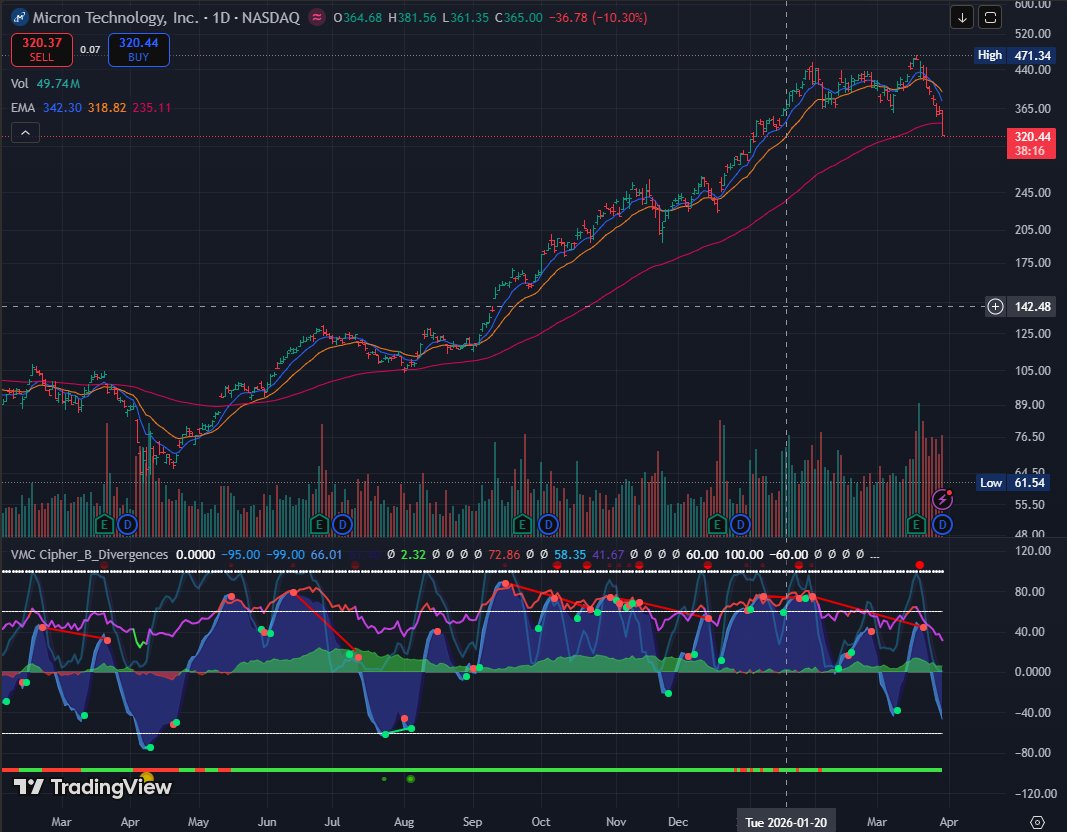
Task: Click the pink EMA value 235.11
Action: pyautogui.click(x=152, y=107)
